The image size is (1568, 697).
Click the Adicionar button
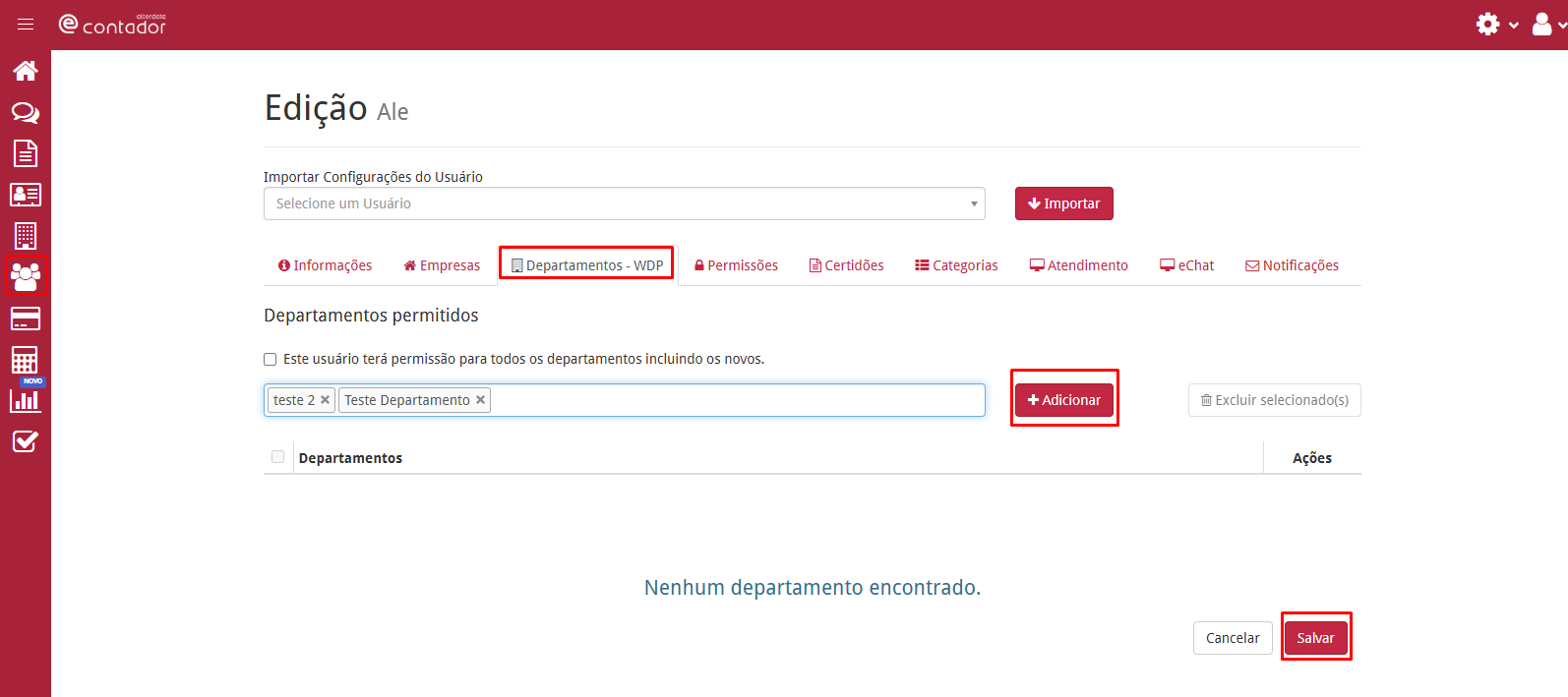1064,400
